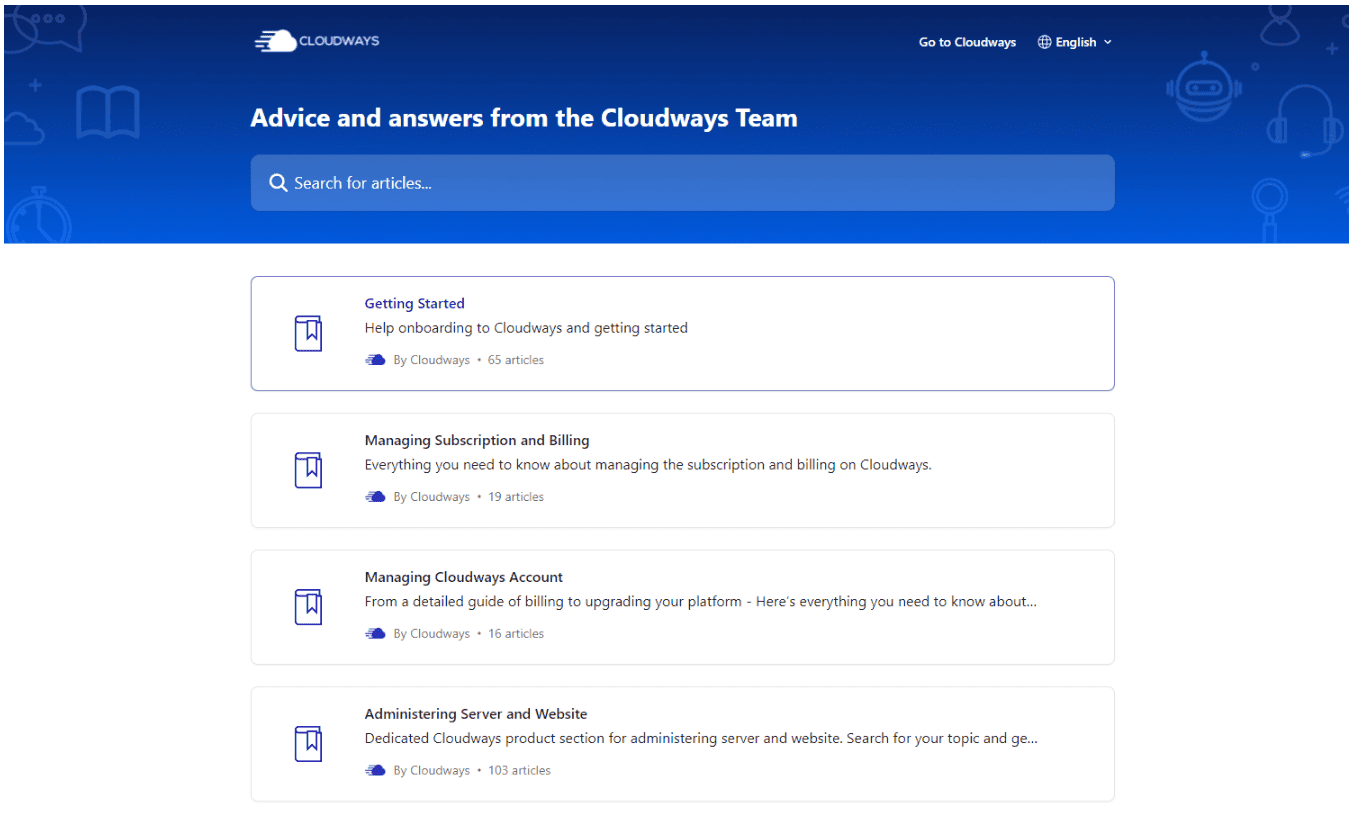Open Managing Subscription and Billing collection
Screen dimensions: 1354x823
682,470
